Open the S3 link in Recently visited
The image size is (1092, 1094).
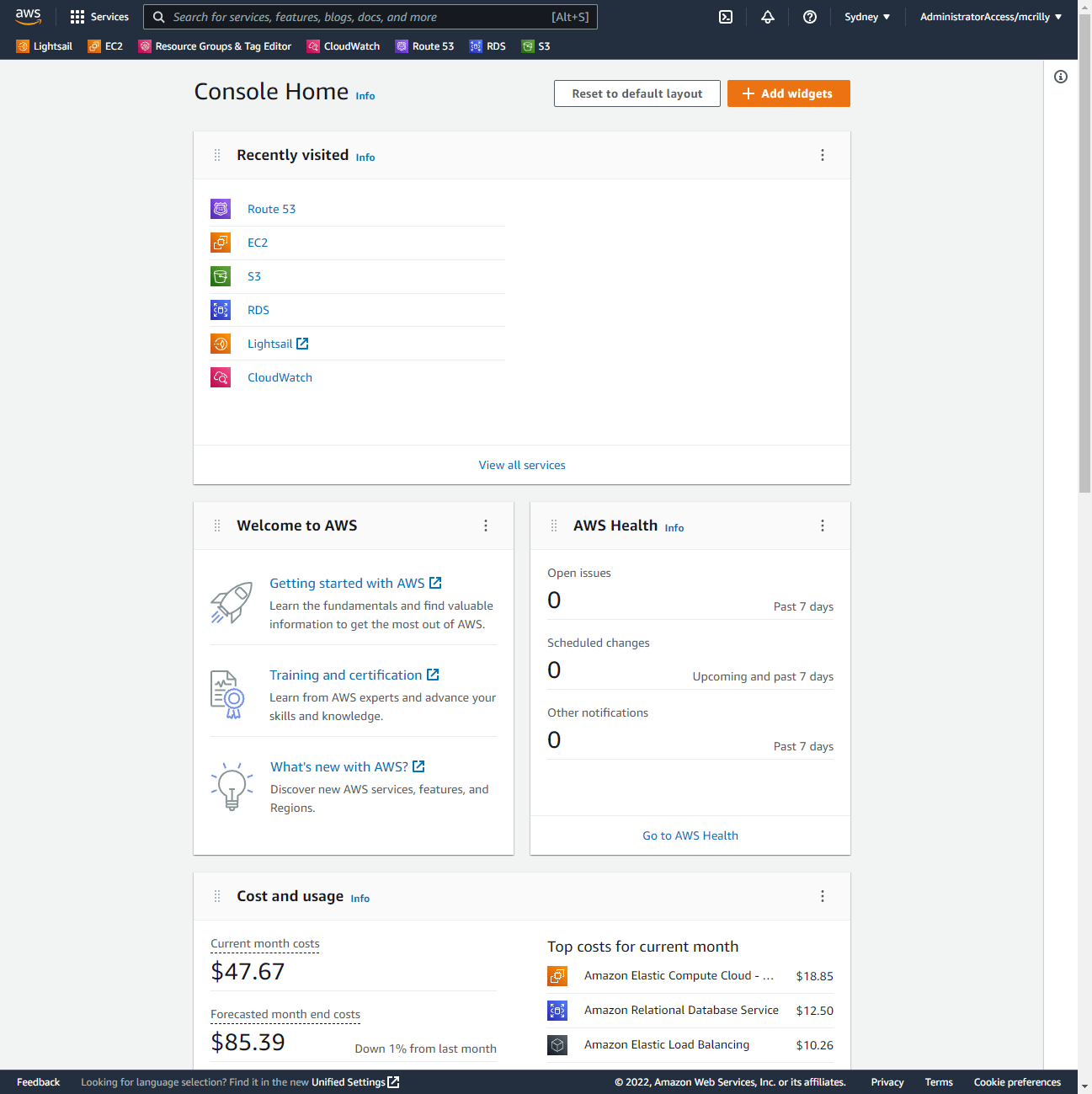(254, 276)
